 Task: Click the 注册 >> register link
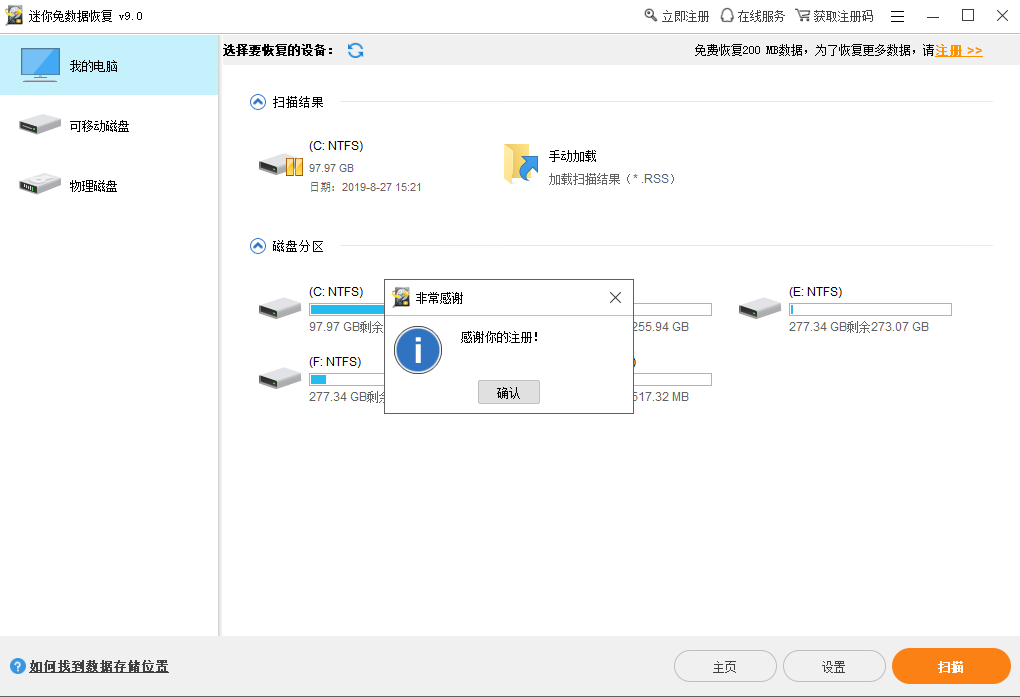[958, 50]
